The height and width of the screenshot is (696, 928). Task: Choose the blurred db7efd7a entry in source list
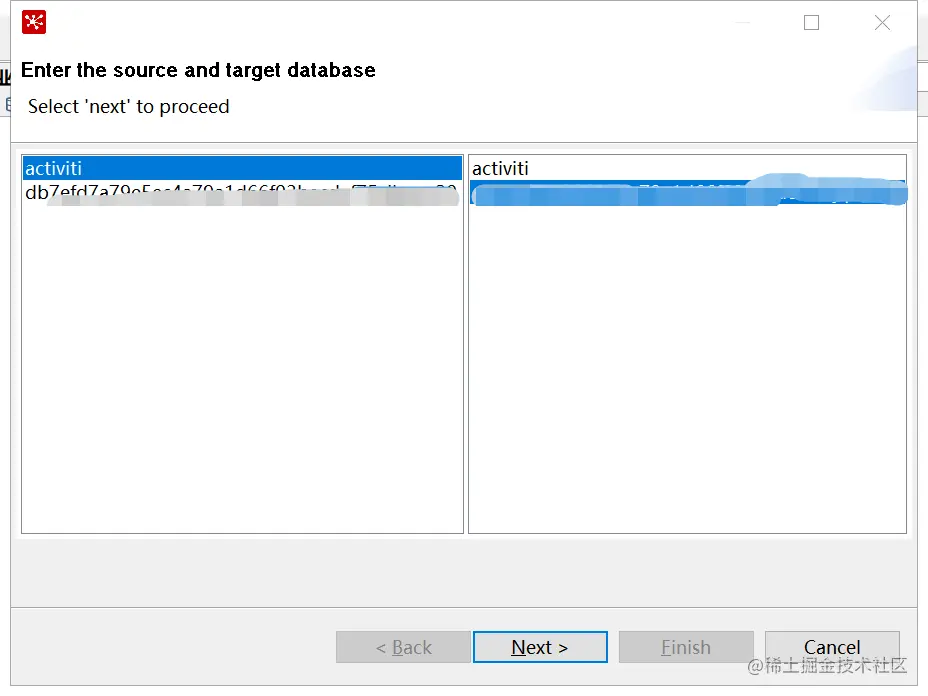(242, 193)
